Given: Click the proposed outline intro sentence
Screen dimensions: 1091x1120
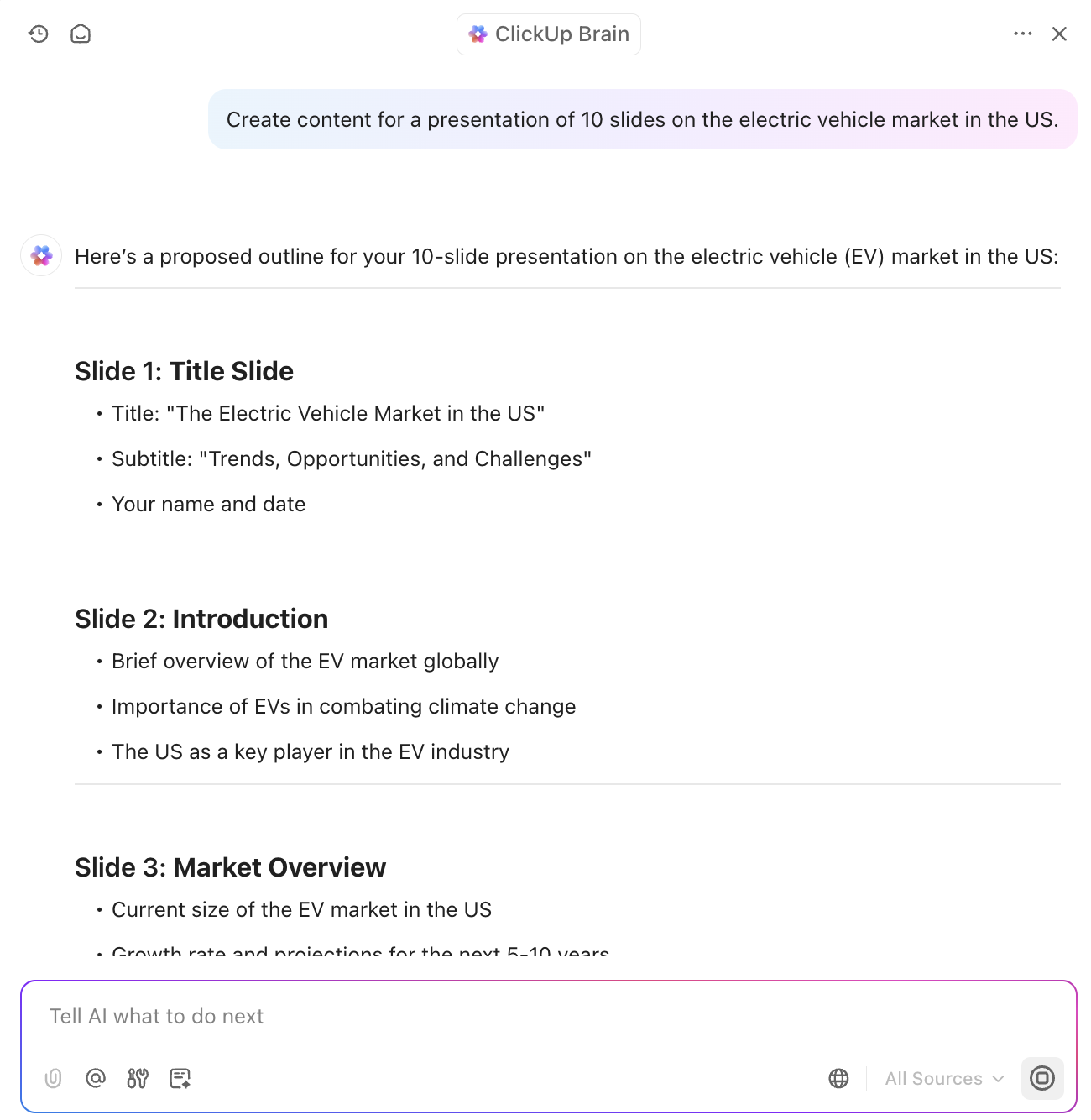Looking at the screenshot, I should 566,256.
